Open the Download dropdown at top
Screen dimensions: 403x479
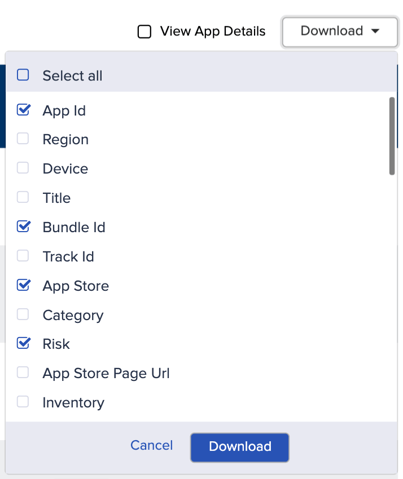click(340, 32)
